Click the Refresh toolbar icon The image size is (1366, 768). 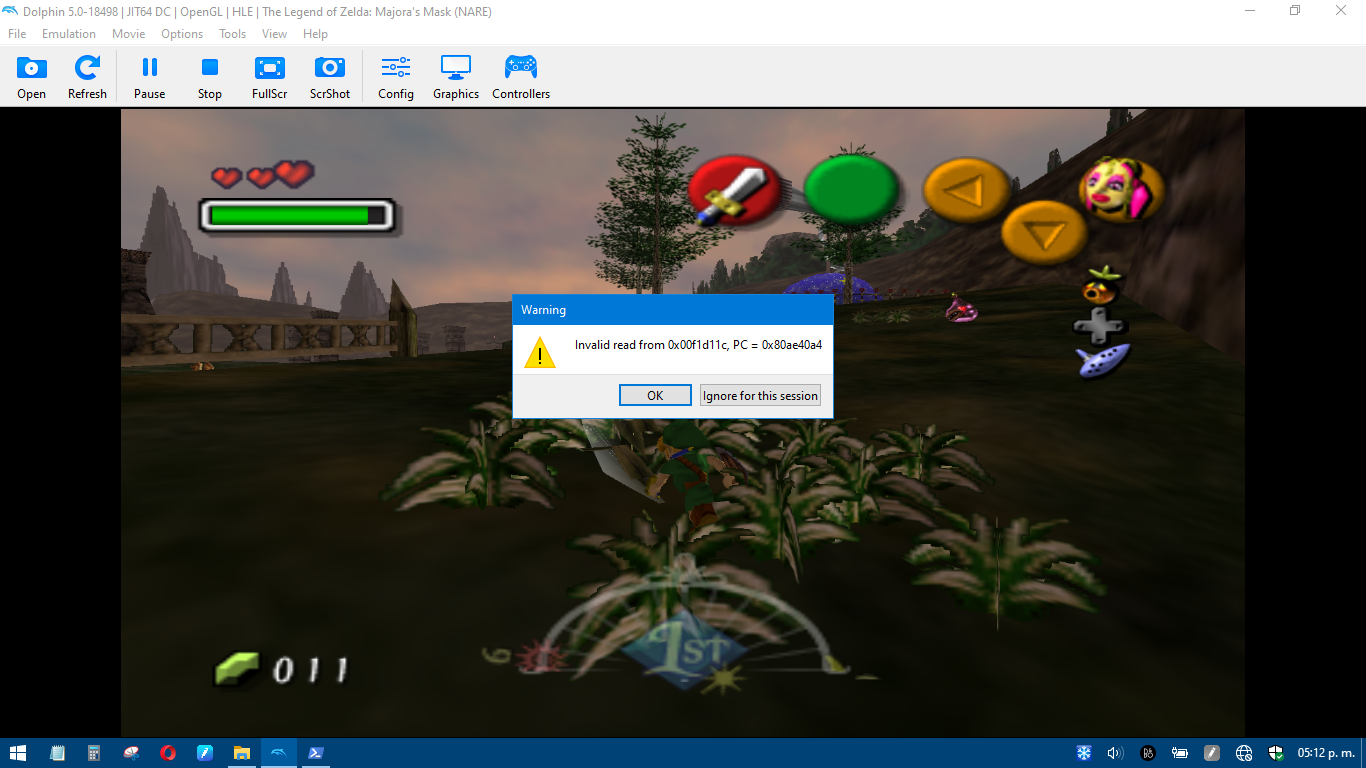point(87,77)
